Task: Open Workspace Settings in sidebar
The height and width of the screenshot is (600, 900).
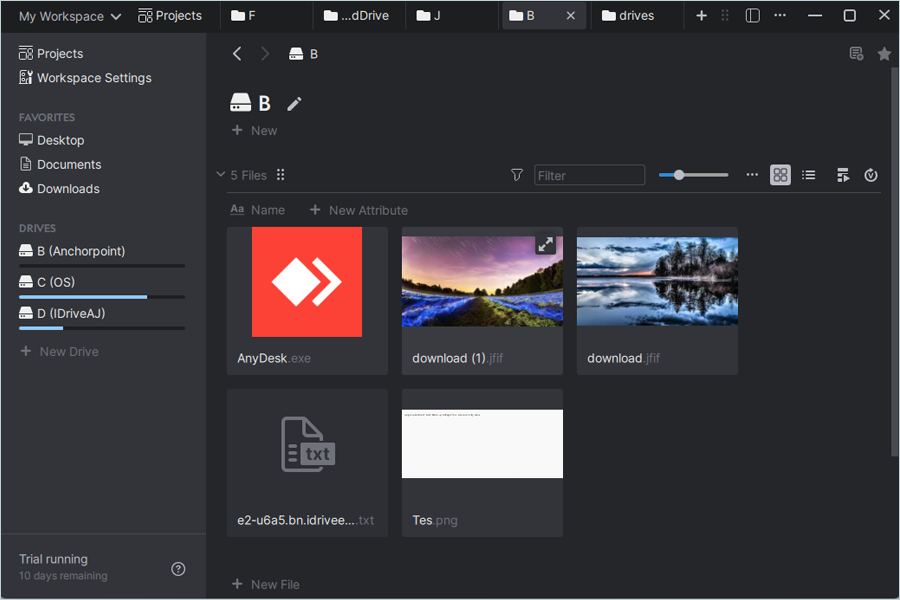Action: 85,78
